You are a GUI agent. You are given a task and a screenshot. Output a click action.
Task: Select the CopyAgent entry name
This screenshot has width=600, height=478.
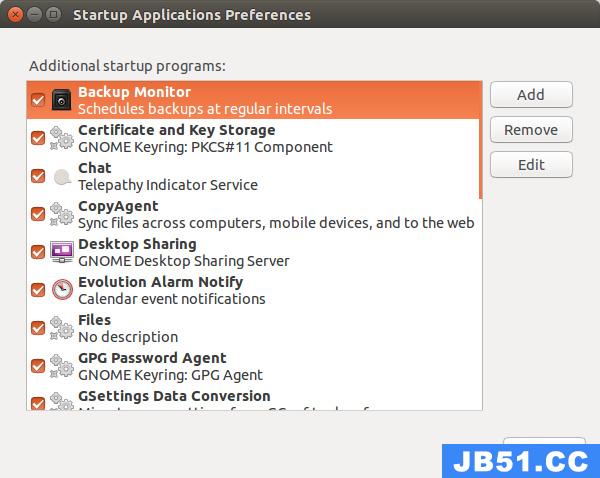(118, 206)
